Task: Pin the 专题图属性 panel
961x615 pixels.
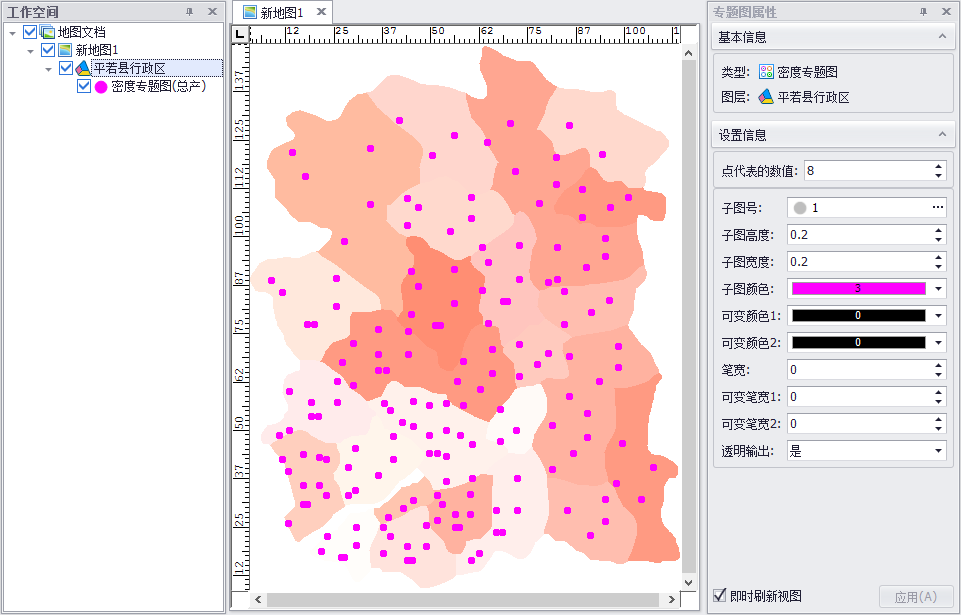Action: (x=923, y=11)
